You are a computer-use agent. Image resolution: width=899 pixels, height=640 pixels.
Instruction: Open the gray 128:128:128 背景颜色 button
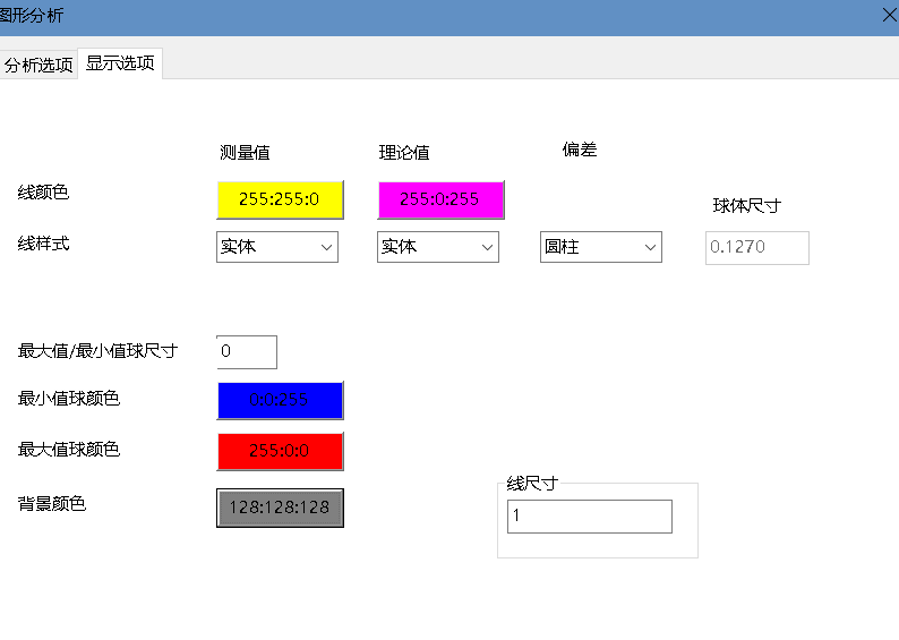point(280,507)
